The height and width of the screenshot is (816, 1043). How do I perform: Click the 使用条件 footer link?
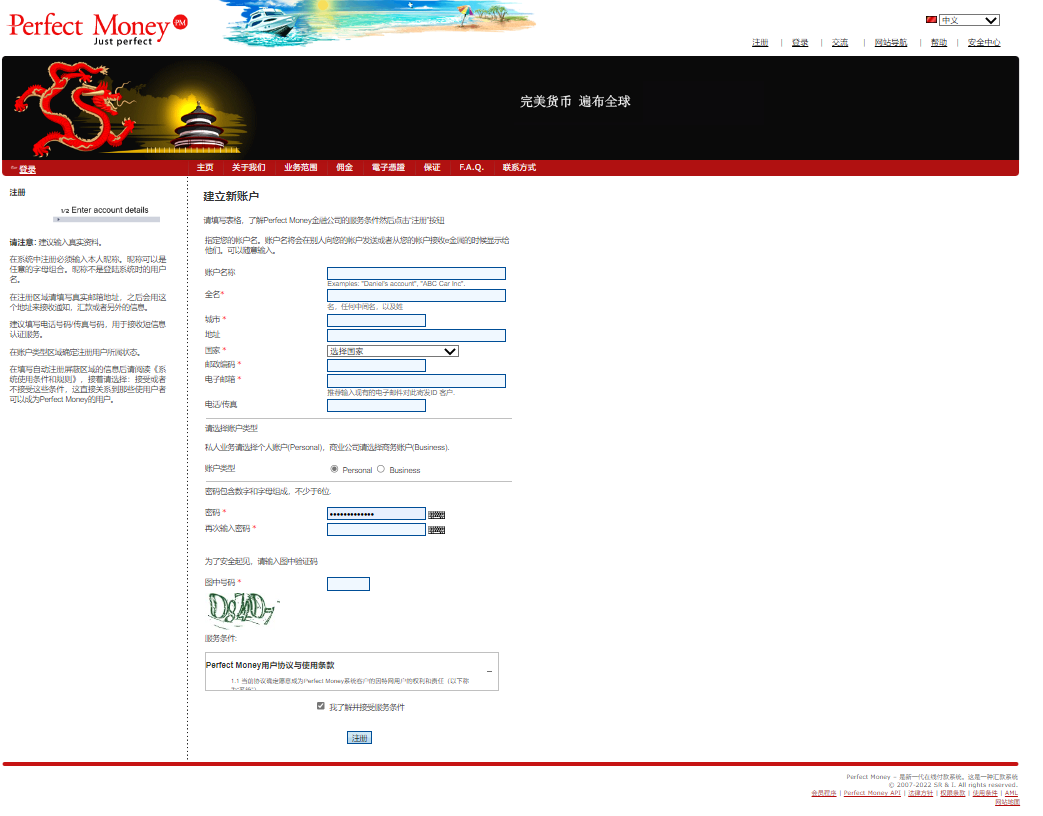(x=985, y=793)
